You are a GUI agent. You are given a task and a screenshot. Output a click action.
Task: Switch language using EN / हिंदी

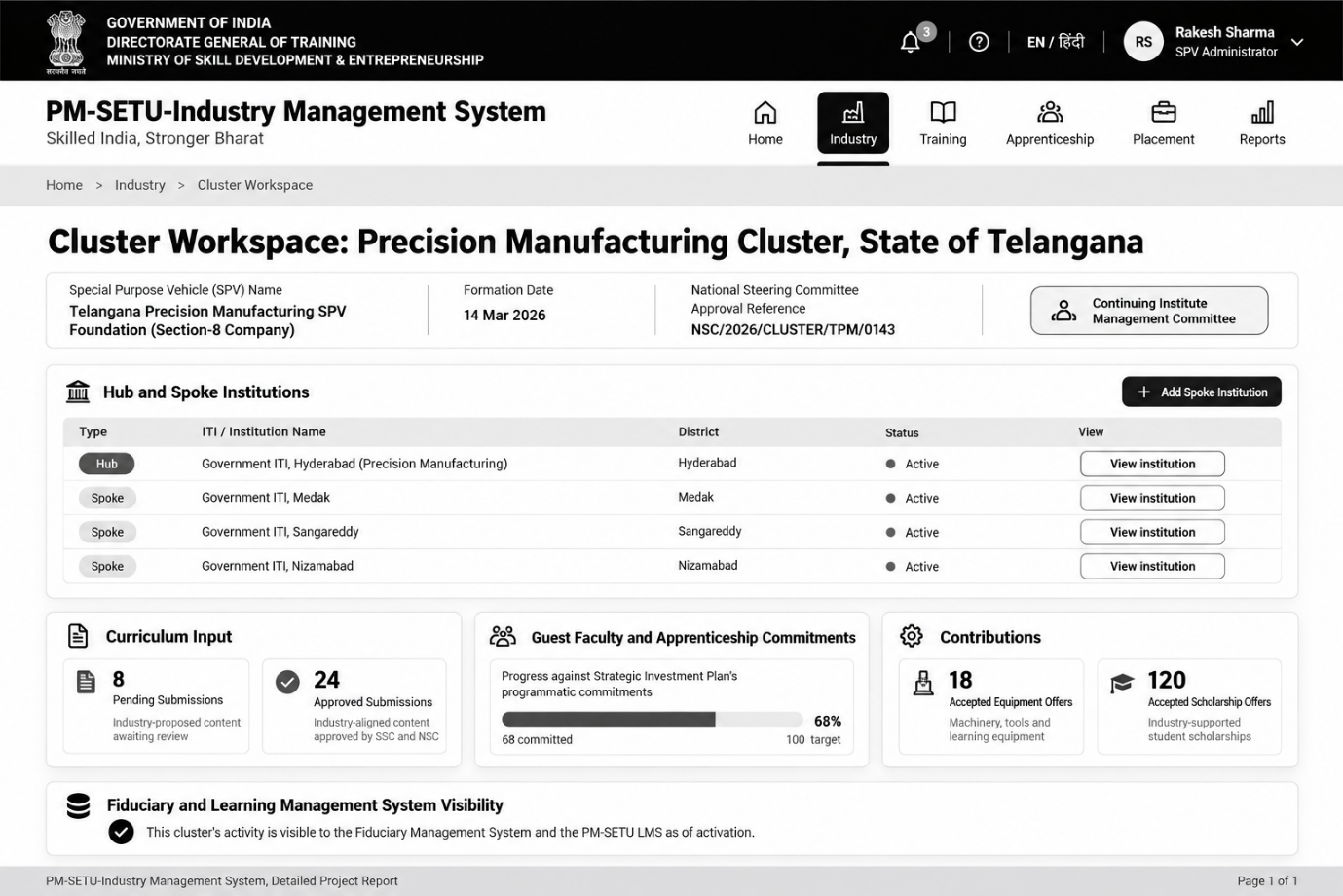[x=1056, y=42]
